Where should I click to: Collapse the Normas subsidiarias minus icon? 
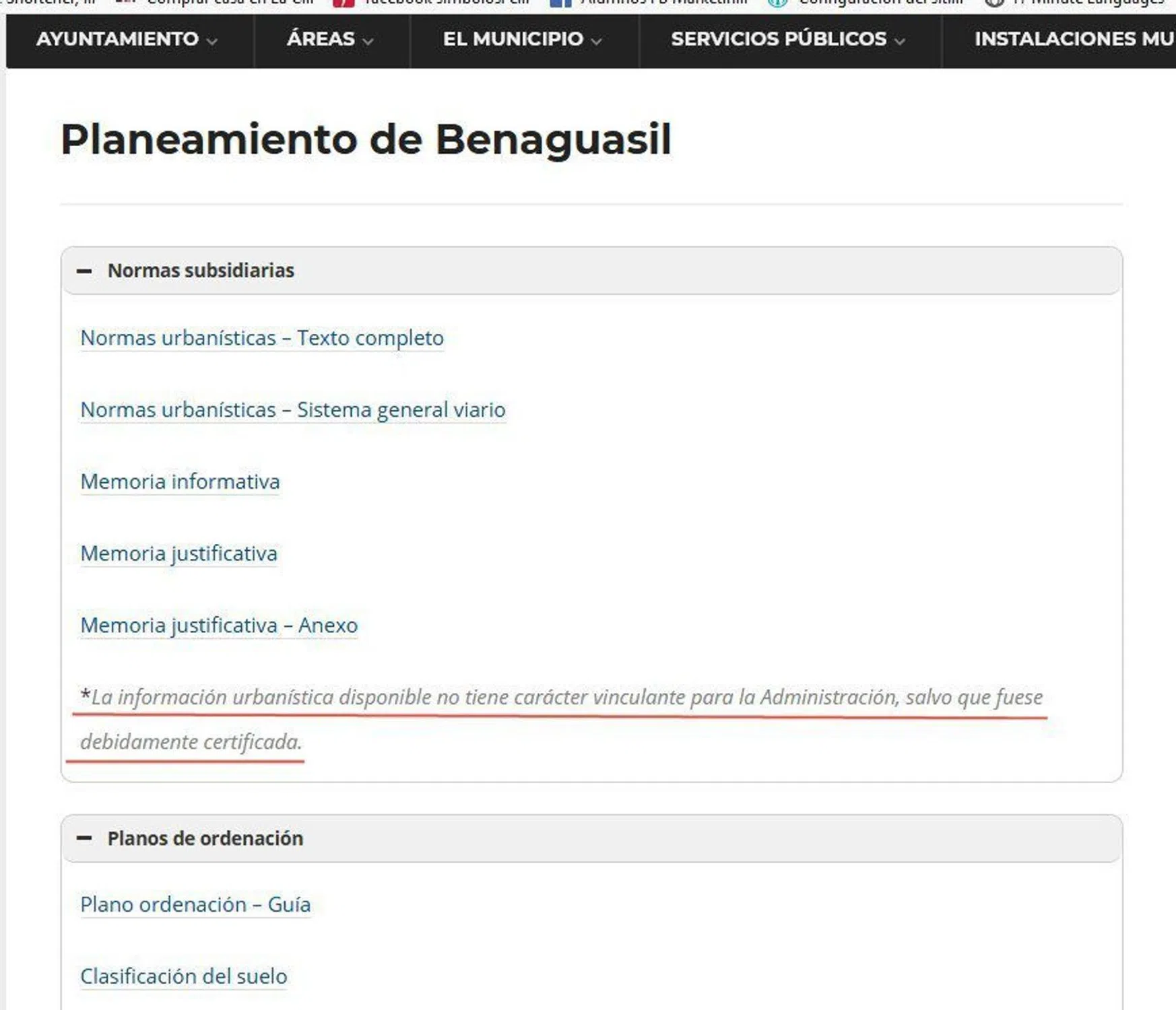[x=84, y=271]
